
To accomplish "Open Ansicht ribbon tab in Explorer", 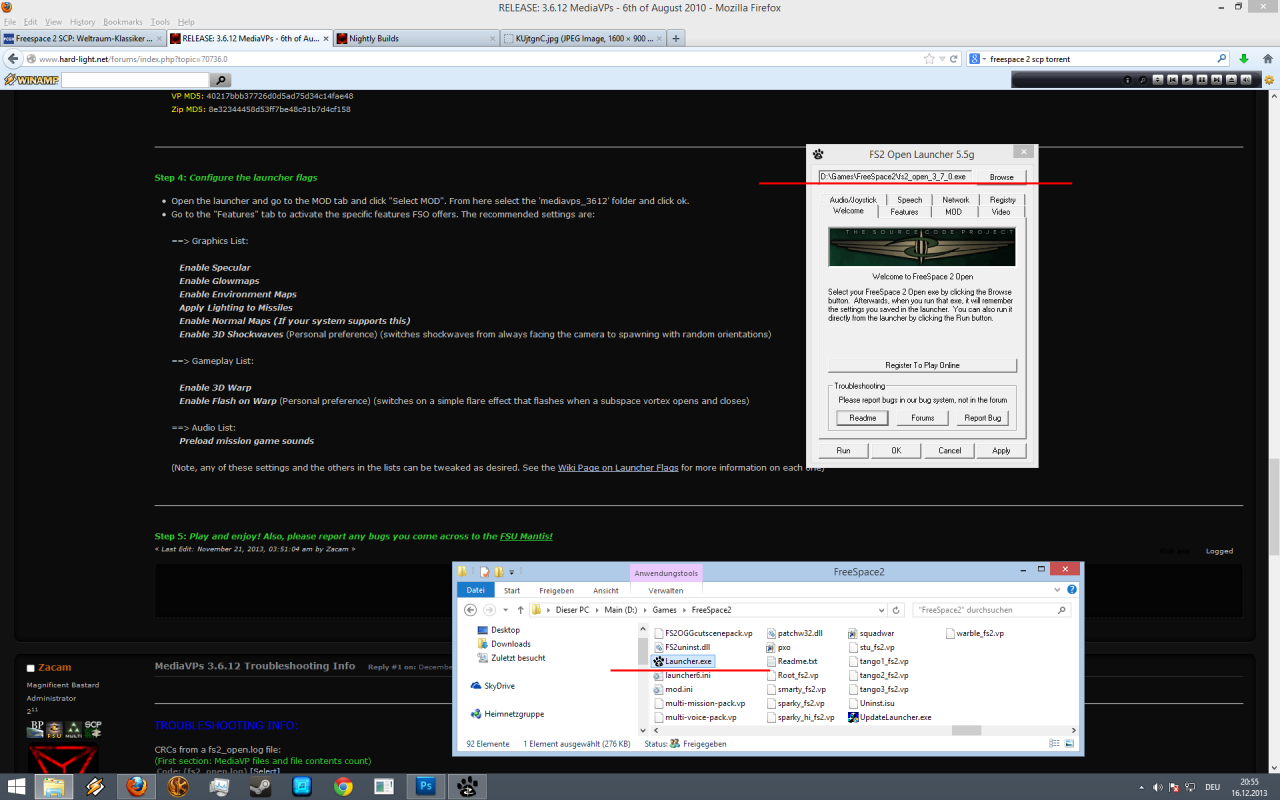I will click(x=606, y=590).
